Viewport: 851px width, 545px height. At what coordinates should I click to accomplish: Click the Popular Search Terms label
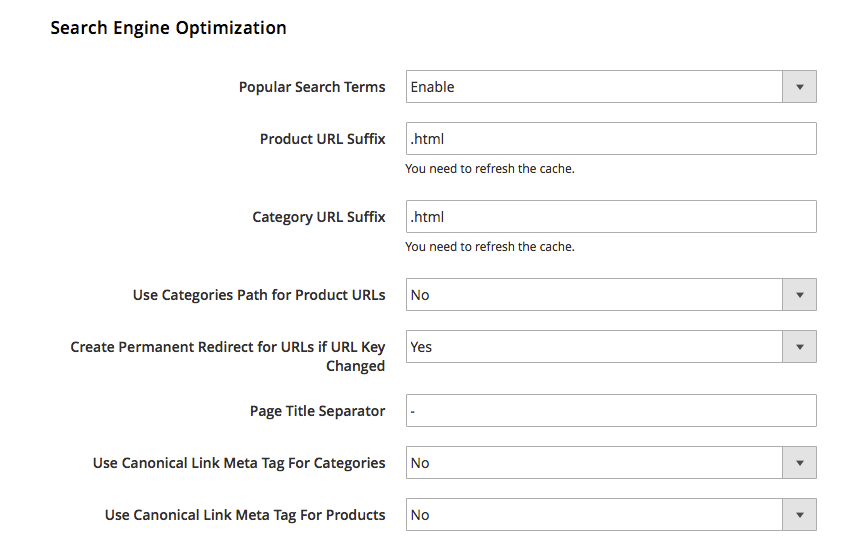pos(311,87)
